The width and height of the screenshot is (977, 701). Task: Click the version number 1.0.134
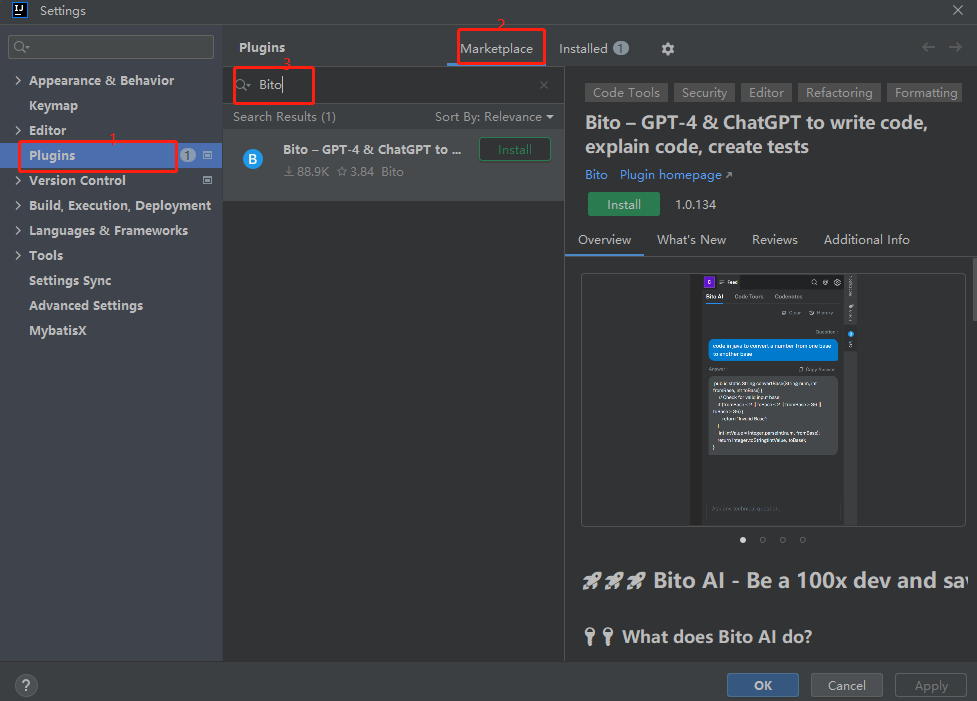point(695,204)
